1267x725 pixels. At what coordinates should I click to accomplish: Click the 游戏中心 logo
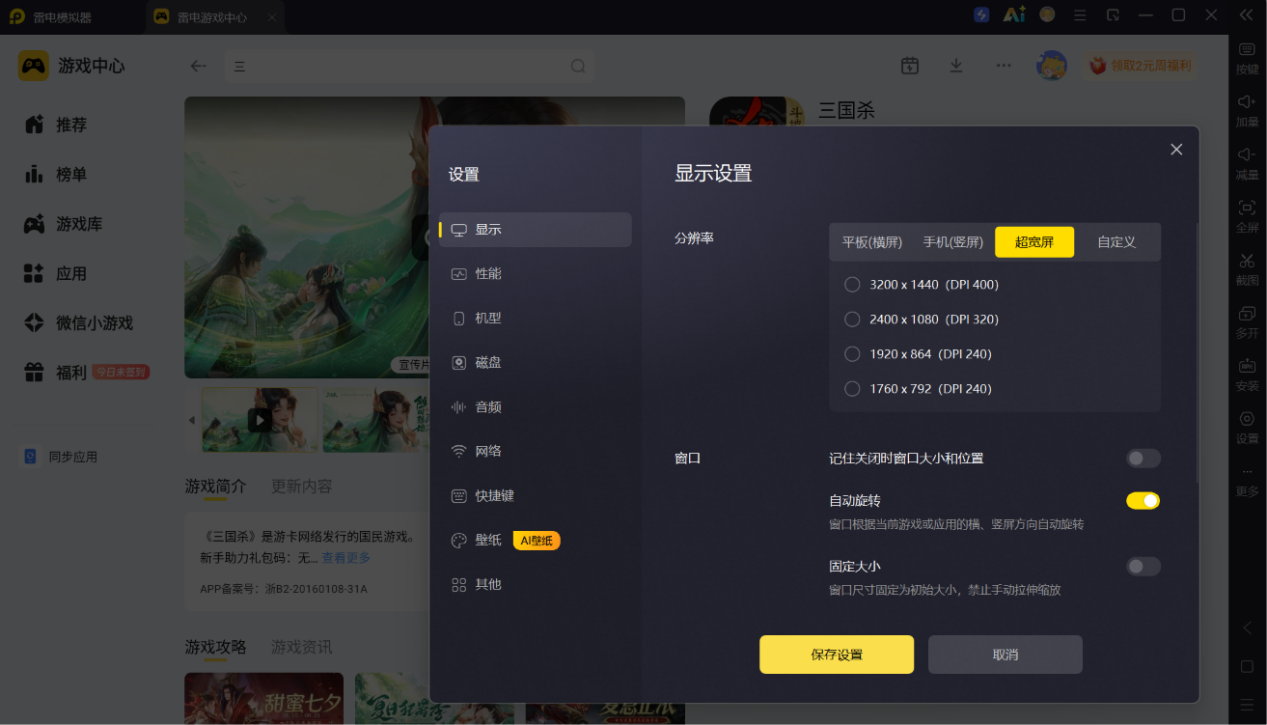click(72, 66)
